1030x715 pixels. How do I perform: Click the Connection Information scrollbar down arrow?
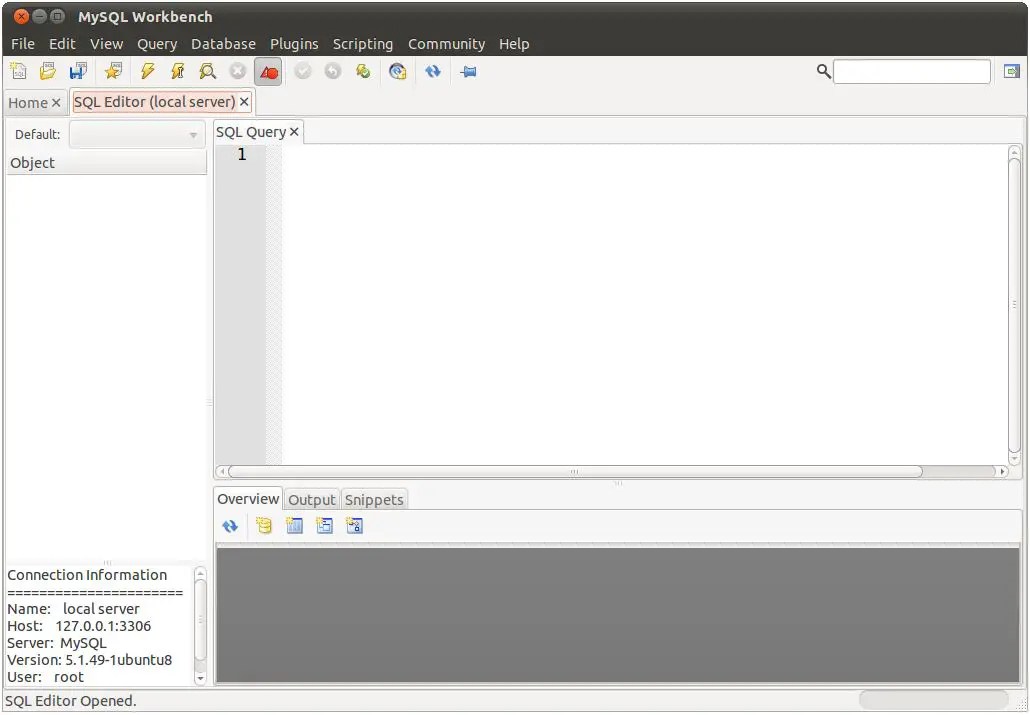pyautogui.click(x=200, y=678)
